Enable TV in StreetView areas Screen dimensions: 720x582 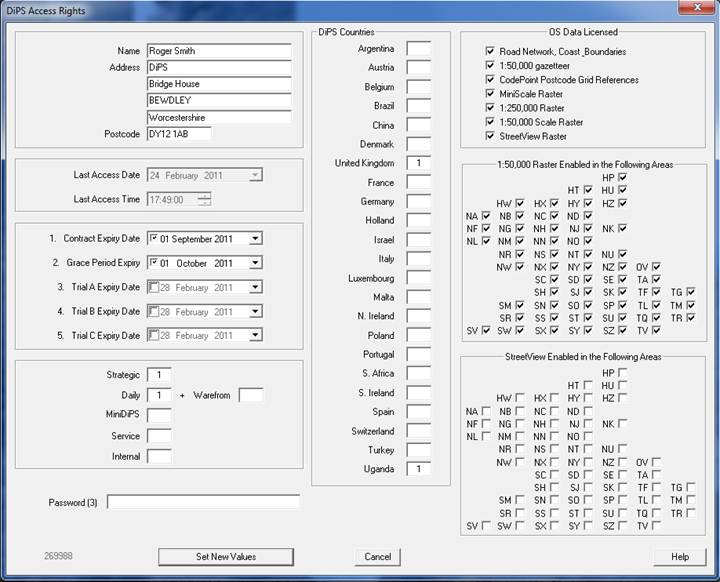click(657, 525)
